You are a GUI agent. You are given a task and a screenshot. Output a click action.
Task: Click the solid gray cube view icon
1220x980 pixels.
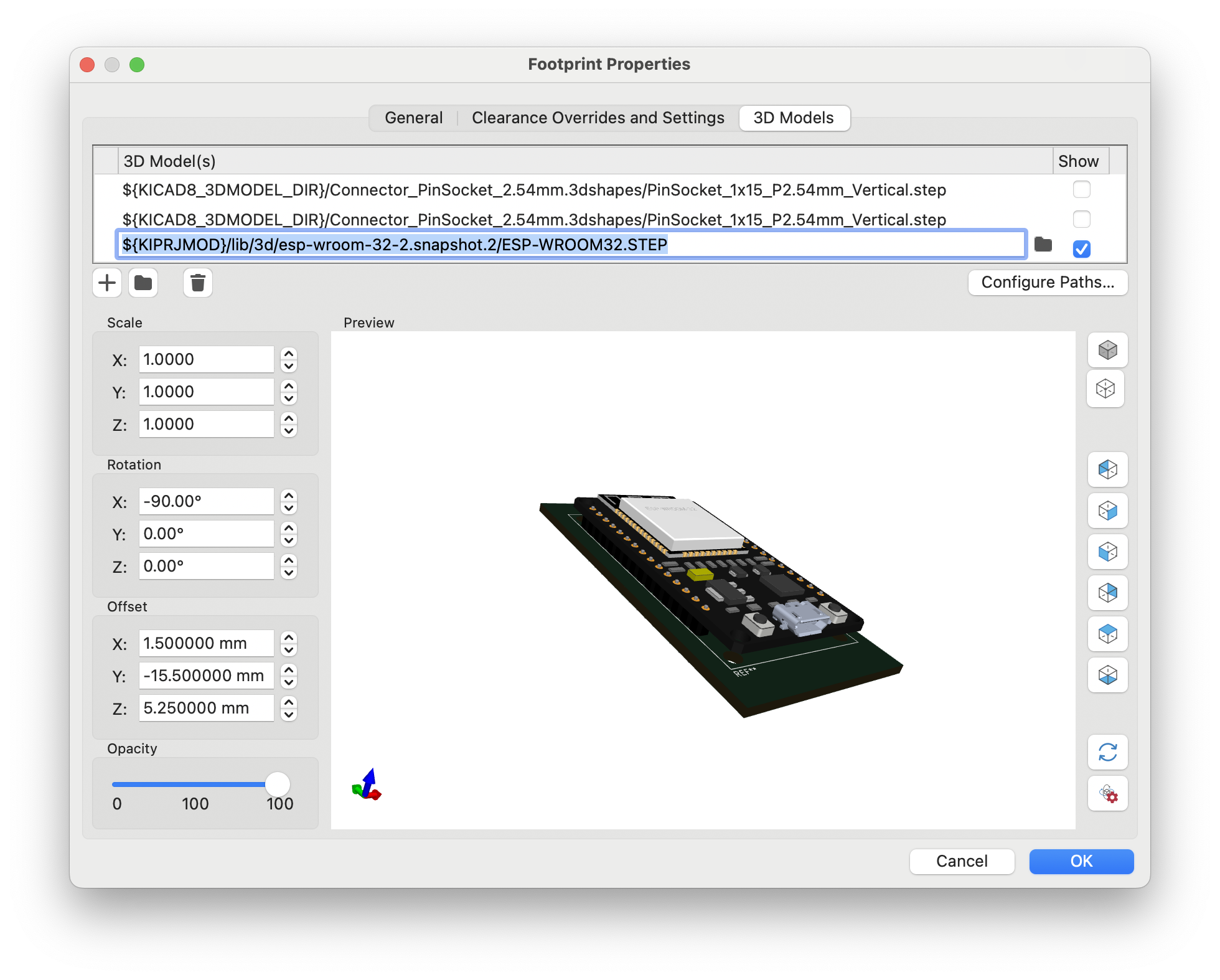(1107, 350)
